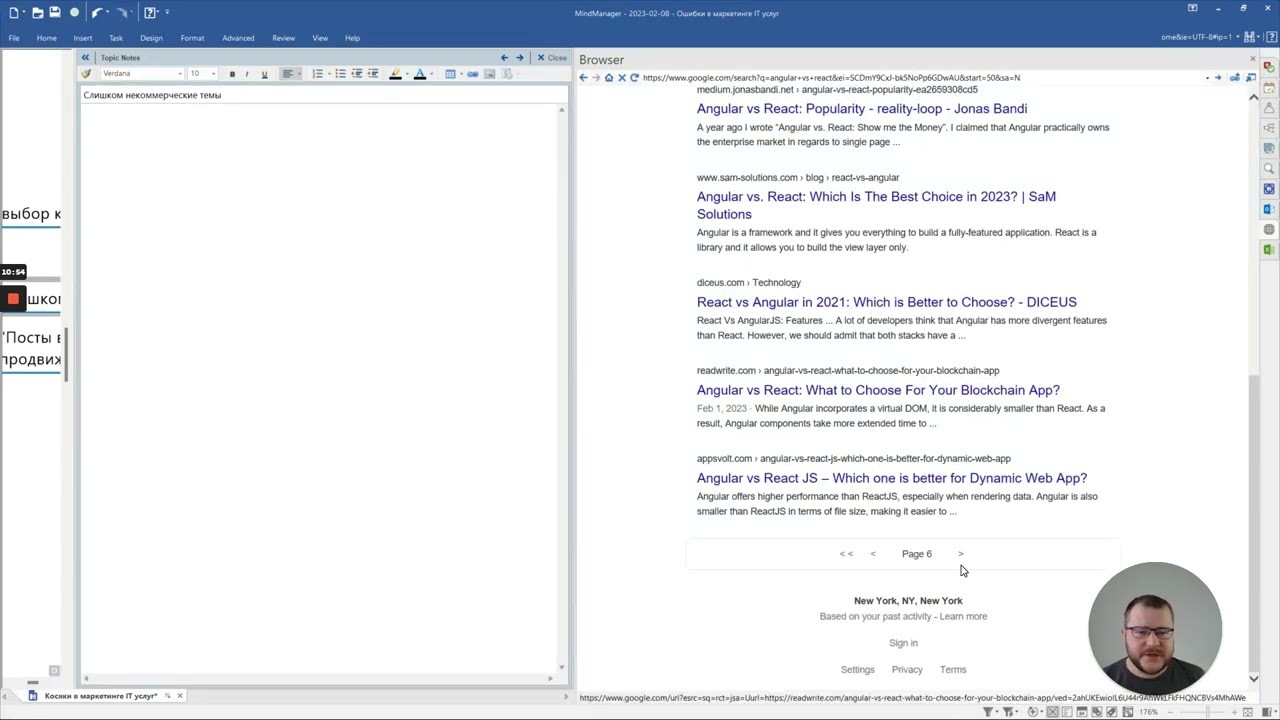
Task: Open the Task ribbon tab
Action: pyautogui.click(x=116, y=38)
